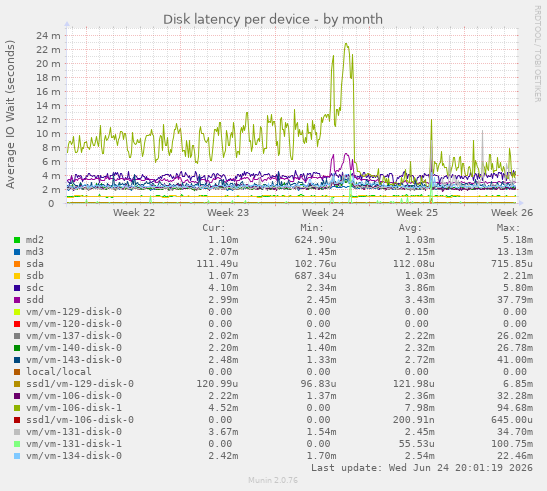Select the vm/vm-134-disk-0 legend label
This screenshot has height=491, width=547.
74,456
